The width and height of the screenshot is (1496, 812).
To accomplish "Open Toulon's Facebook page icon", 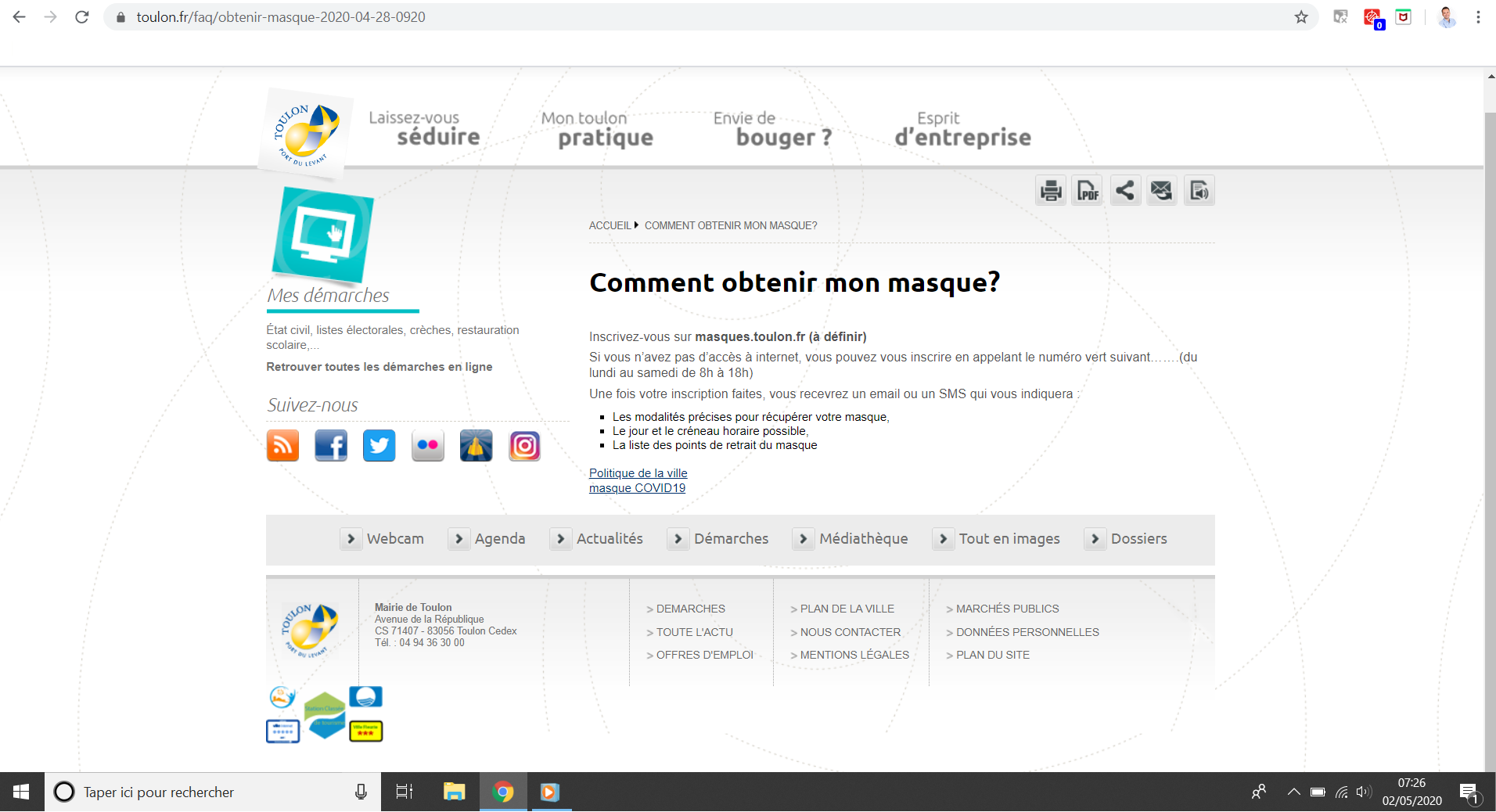I will click(331, 446).
